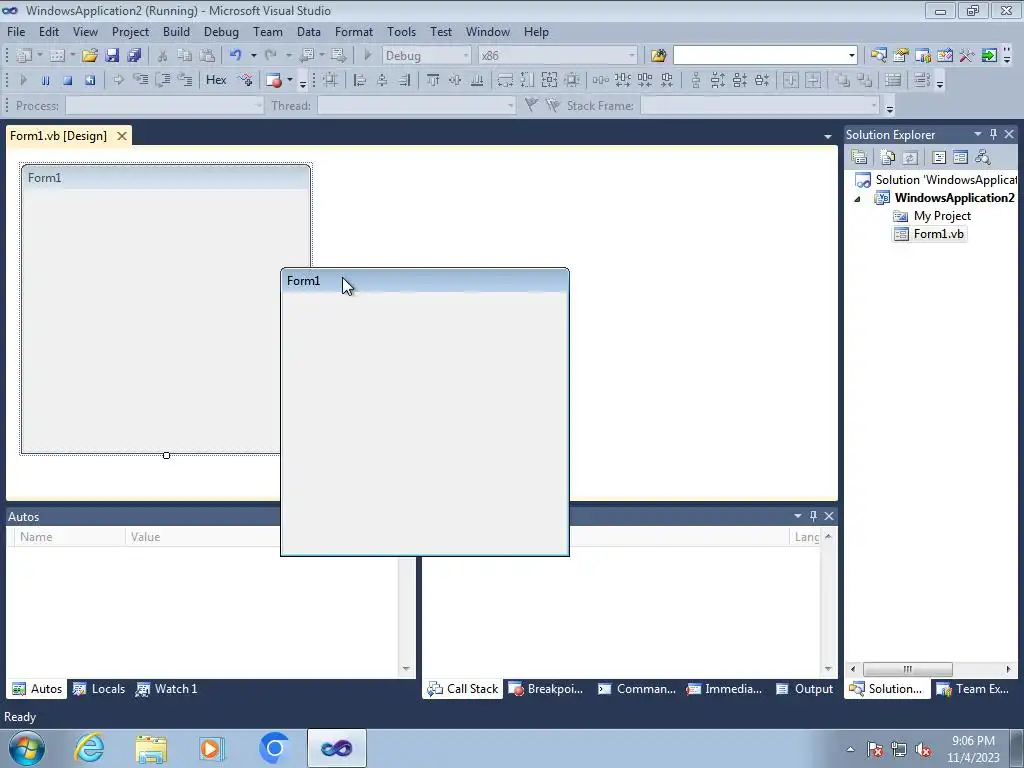Click the Solution Explorer horizontal scrollbar thumb
Image resolution: width=1024 pixels, height=768 pixels.
[x=908, y=669]
